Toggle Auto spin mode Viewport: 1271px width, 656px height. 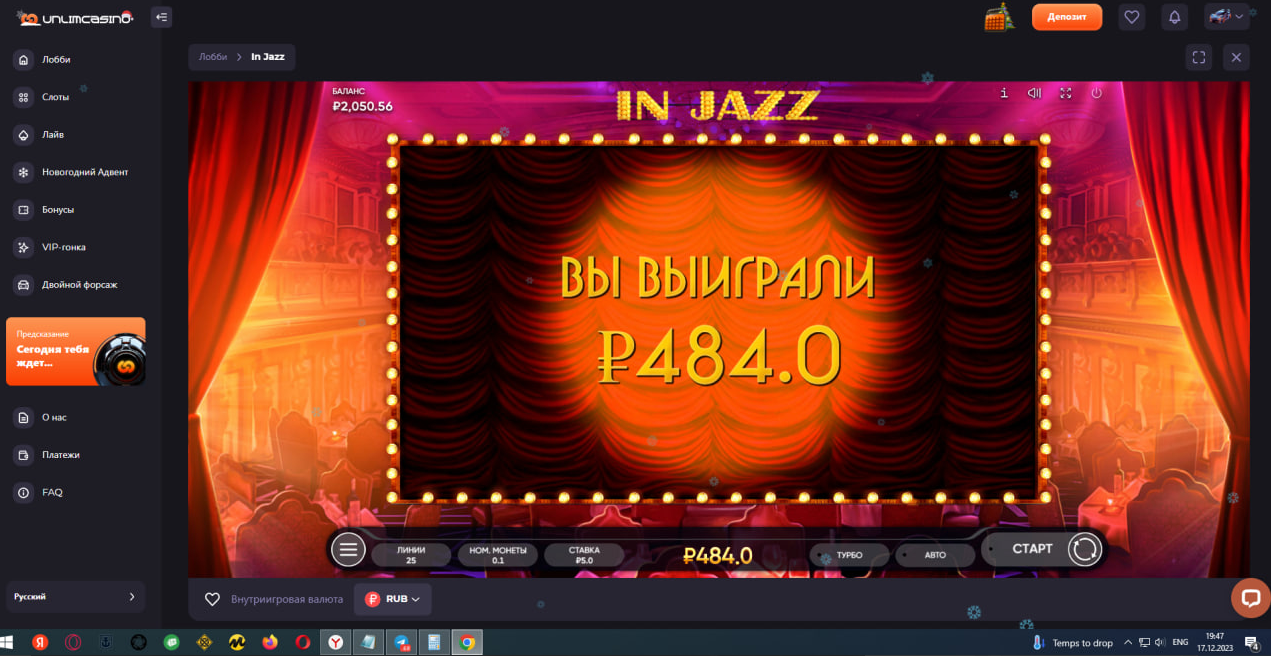[935, 555]
